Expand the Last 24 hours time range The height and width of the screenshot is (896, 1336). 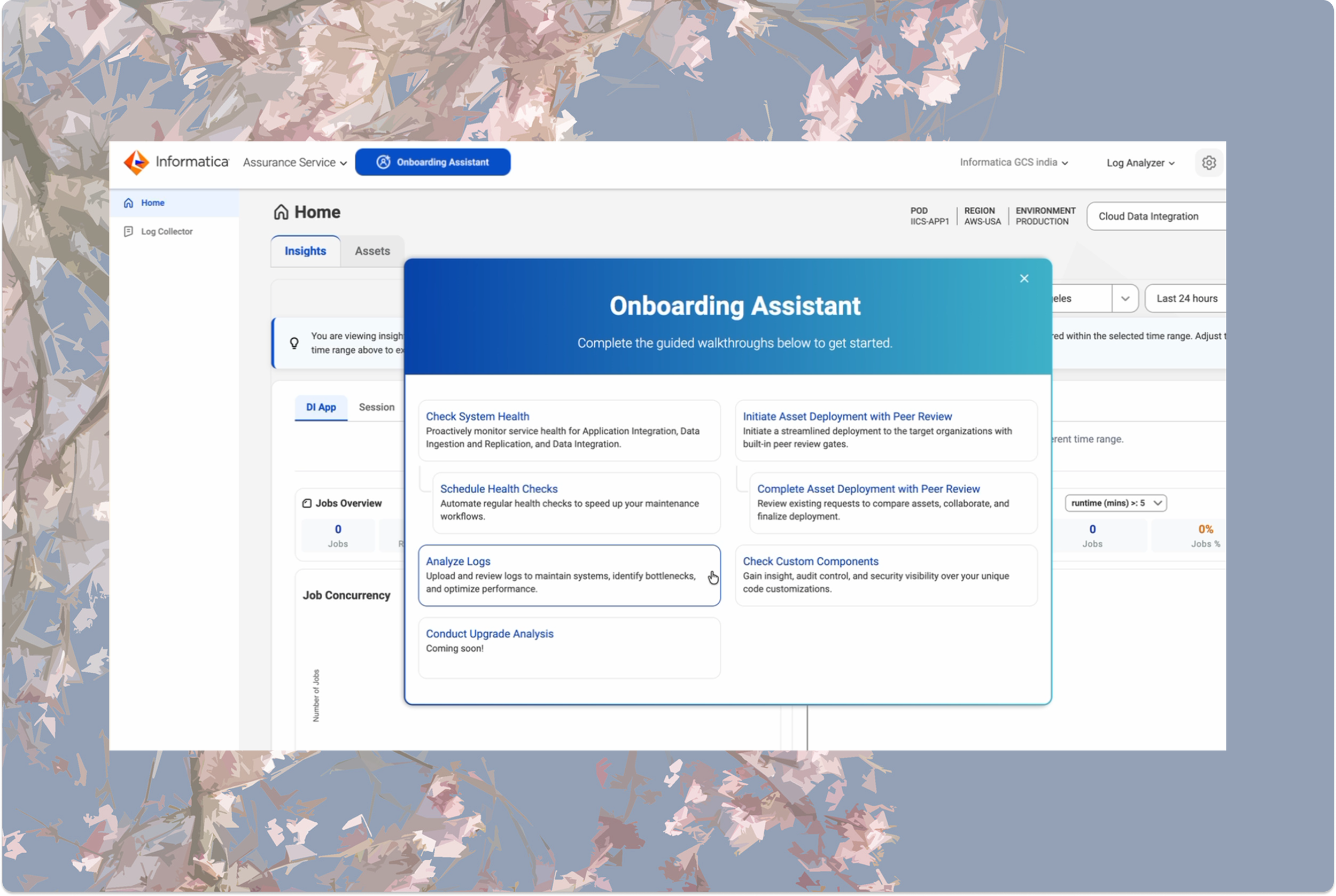(1185, 298)
